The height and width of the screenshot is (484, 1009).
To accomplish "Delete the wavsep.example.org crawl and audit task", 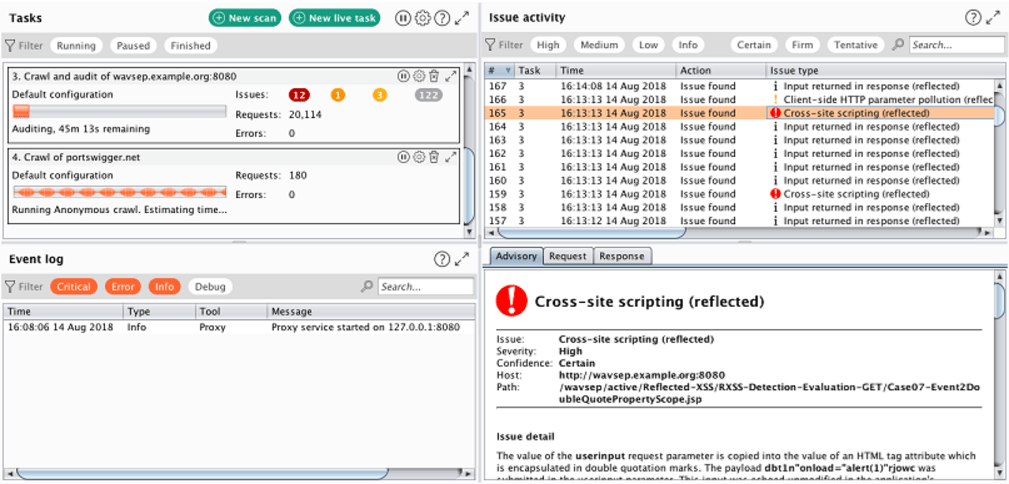I will tap(434, 76).
